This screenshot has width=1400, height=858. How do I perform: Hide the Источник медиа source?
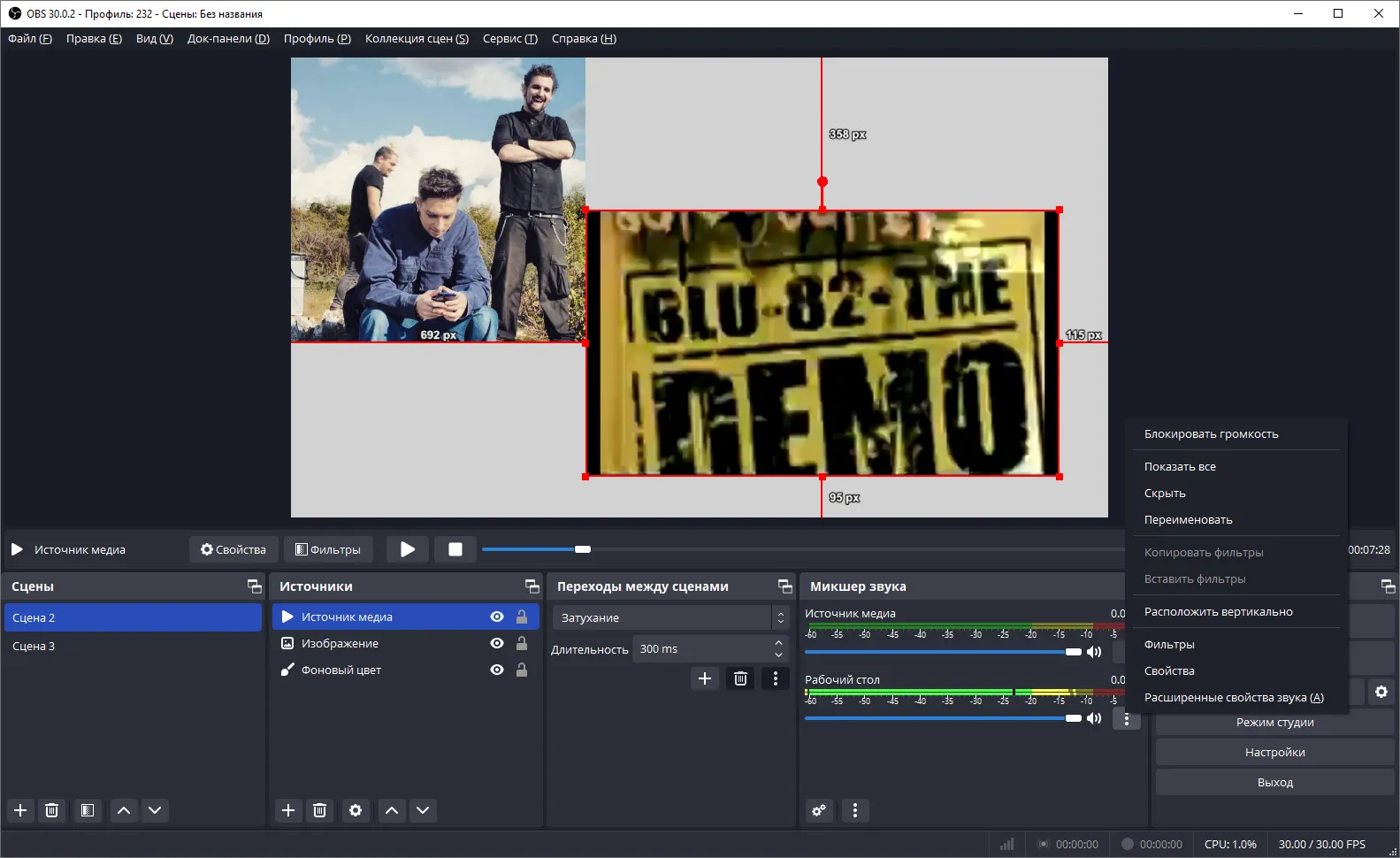click(497, 617)
